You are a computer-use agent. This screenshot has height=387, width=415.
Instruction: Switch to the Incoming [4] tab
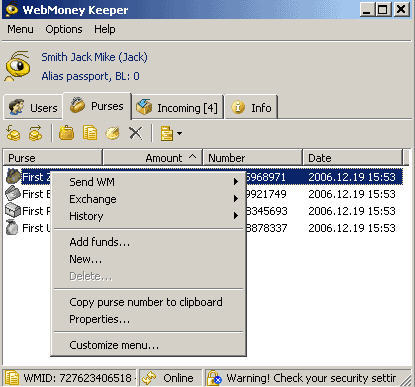pyautogui.click(x=178, y=107)
